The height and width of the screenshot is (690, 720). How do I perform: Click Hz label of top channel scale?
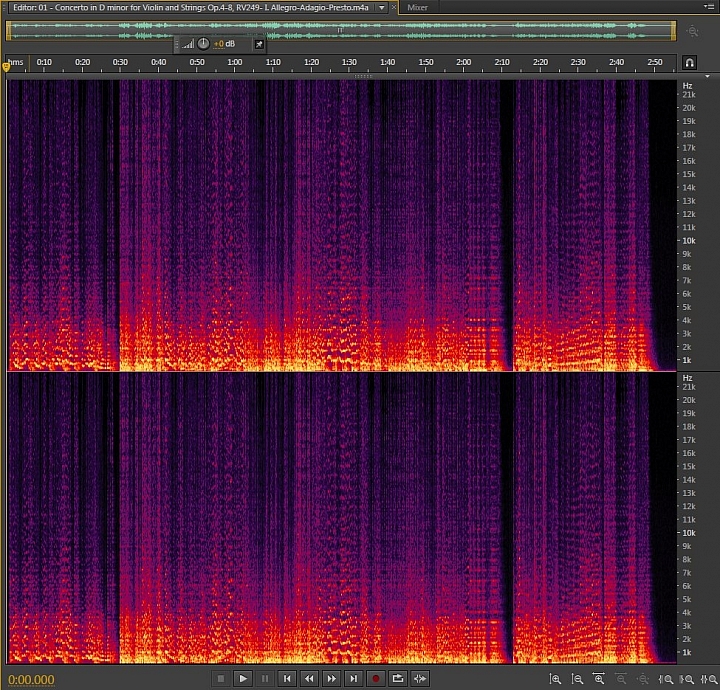pos(687,86)
